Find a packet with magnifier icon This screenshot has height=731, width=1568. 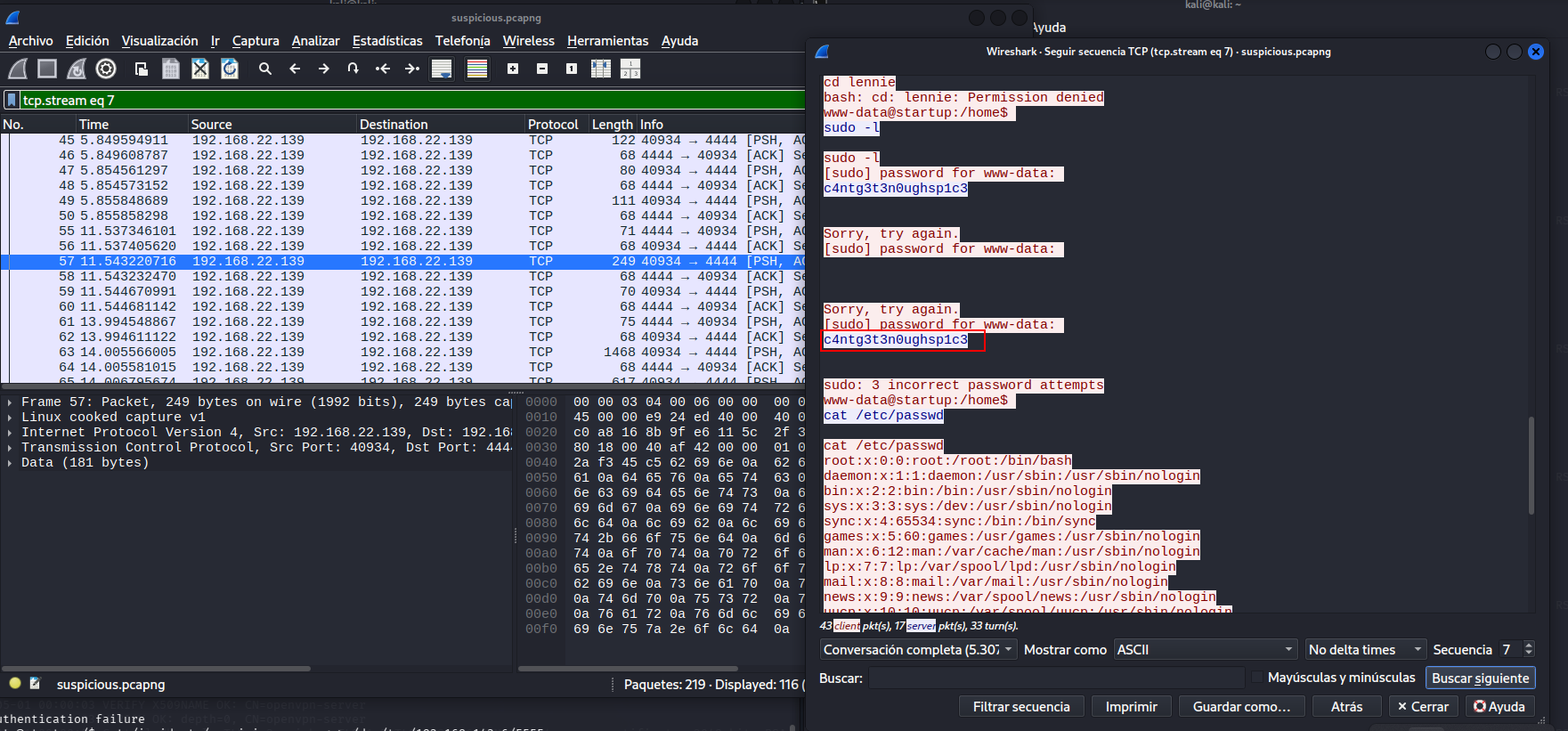[x=264, y=69]
